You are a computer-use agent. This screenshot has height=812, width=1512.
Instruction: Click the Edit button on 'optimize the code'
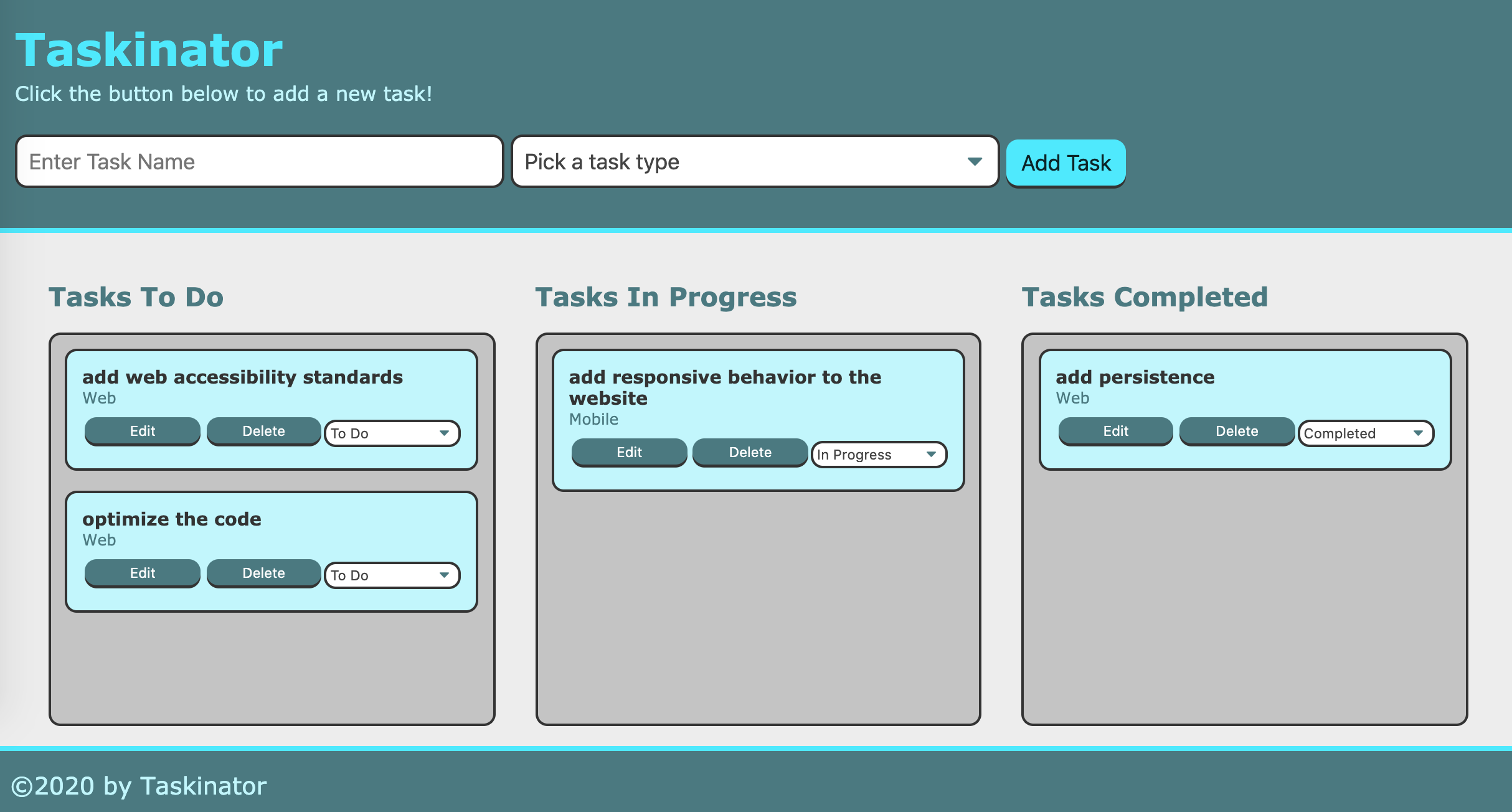[141, 572]
